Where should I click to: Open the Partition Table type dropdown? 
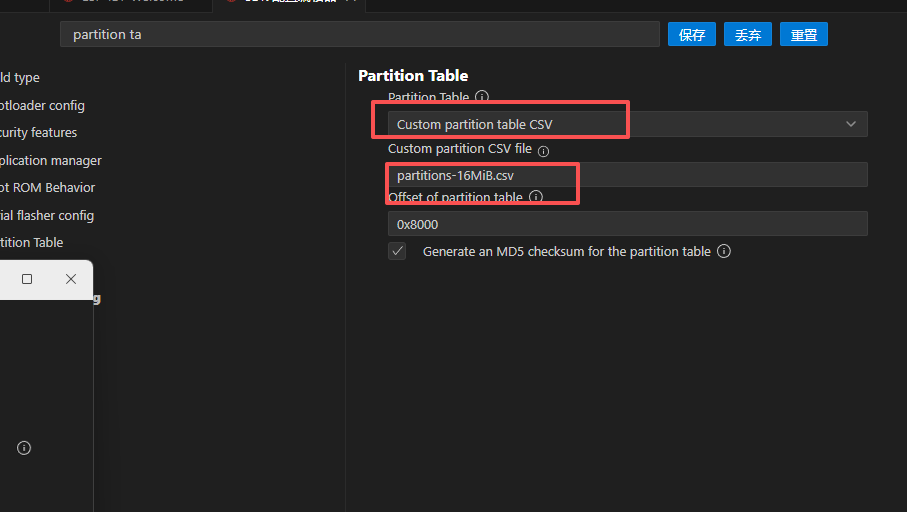click(628, 124)
